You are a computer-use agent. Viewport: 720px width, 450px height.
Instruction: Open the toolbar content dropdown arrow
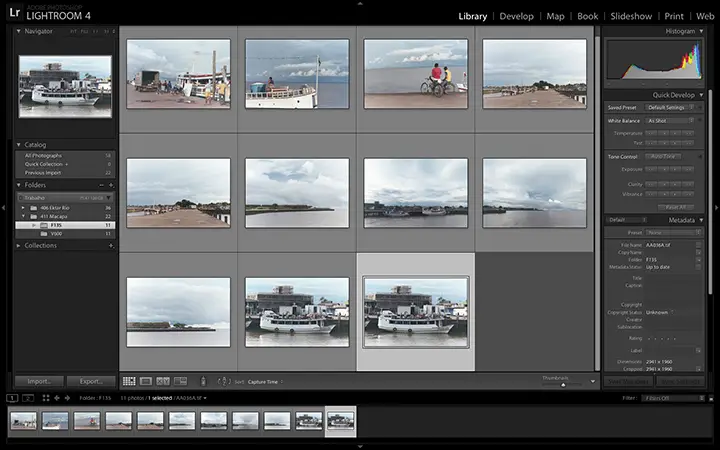coord(593,381)
